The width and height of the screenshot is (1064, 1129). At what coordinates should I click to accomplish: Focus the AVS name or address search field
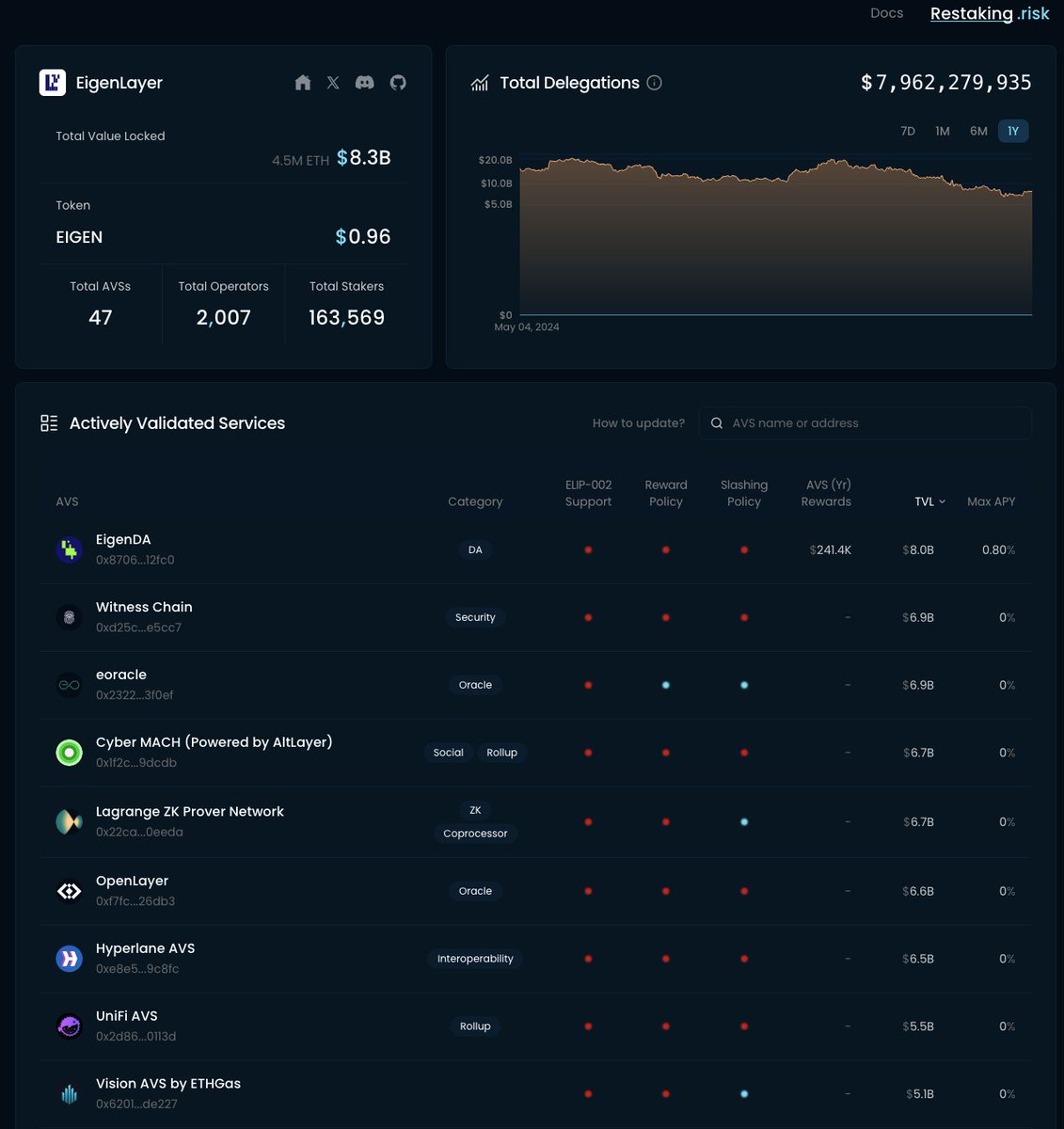coord(865,423)
